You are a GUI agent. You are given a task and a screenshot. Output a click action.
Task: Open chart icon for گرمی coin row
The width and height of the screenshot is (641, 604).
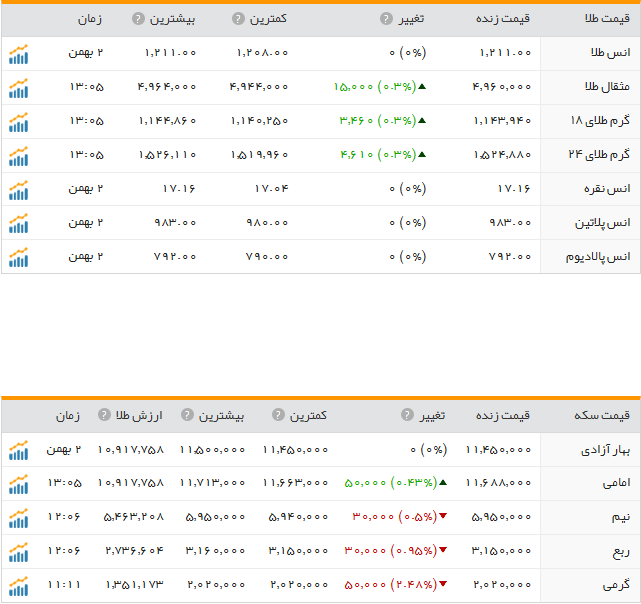[18, 586]
